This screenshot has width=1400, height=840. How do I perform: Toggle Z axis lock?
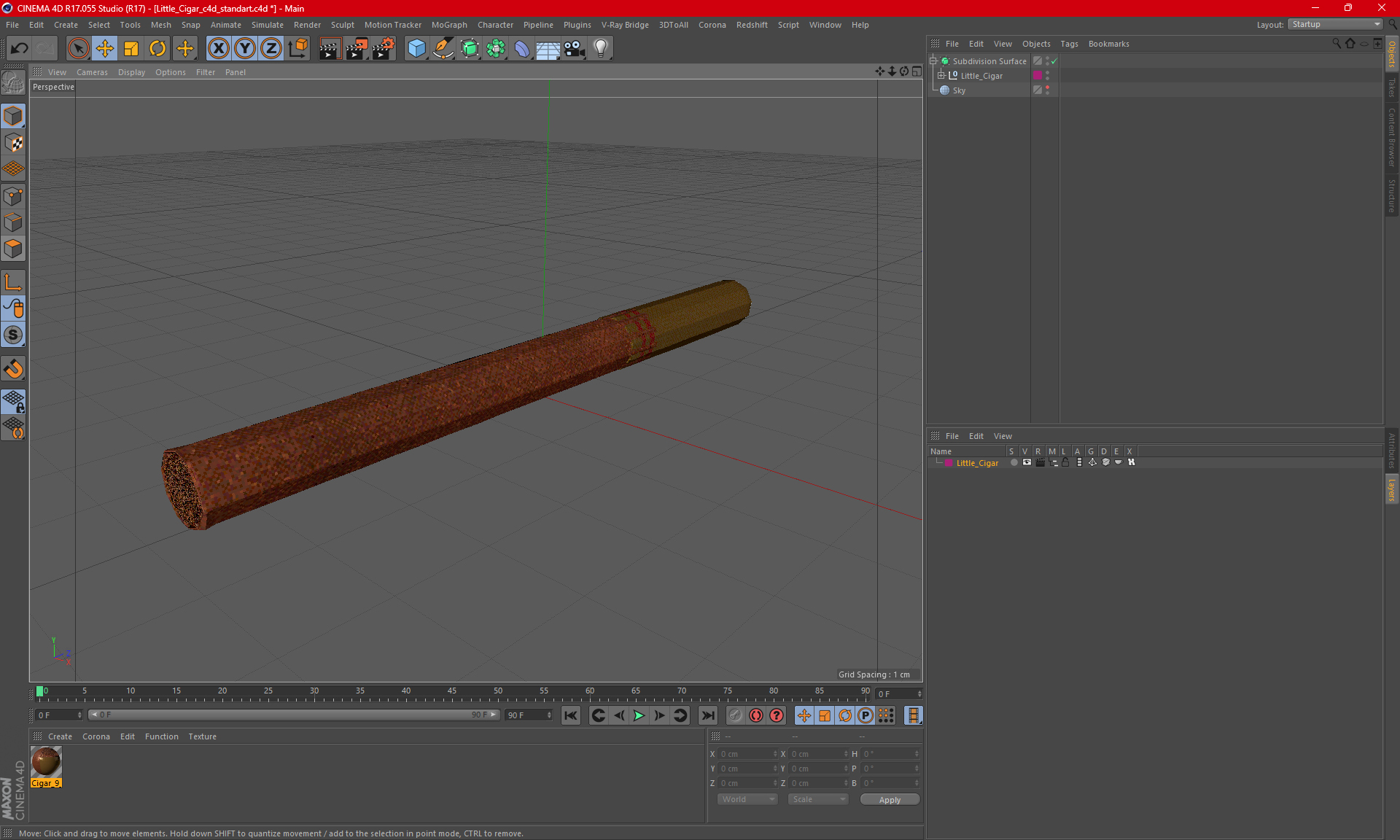tap(271, 48)
